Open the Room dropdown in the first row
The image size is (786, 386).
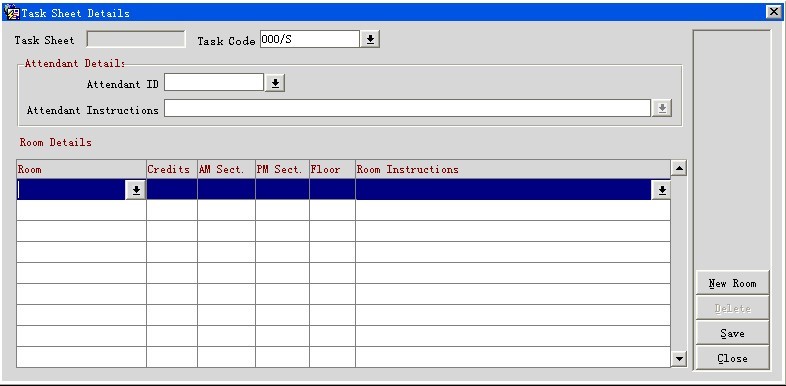point(136,190)
